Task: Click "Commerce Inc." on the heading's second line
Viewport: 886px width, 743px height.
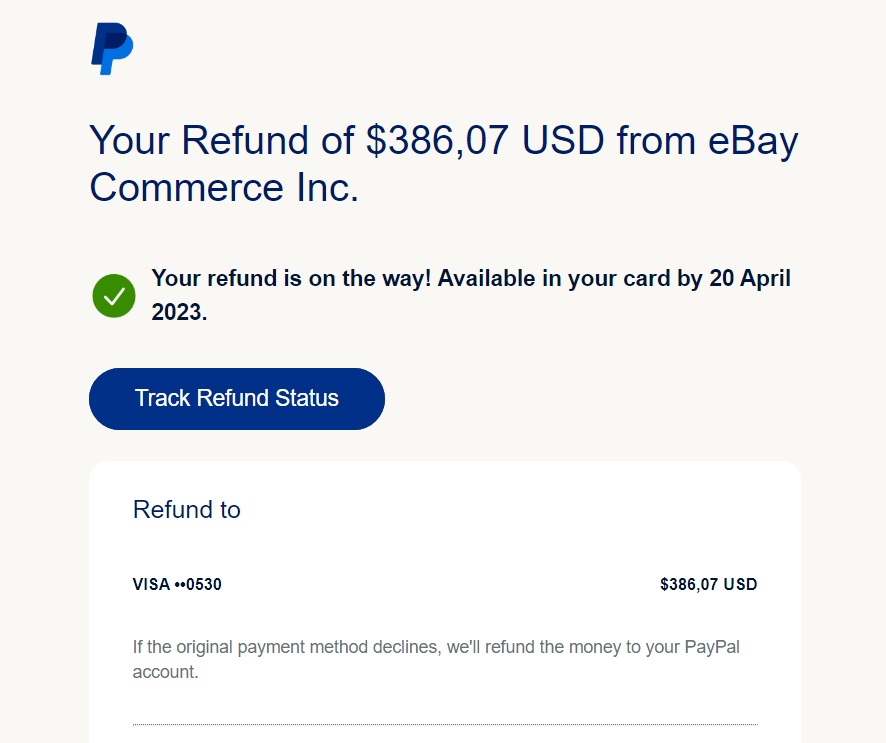Action: click(224, 188)
